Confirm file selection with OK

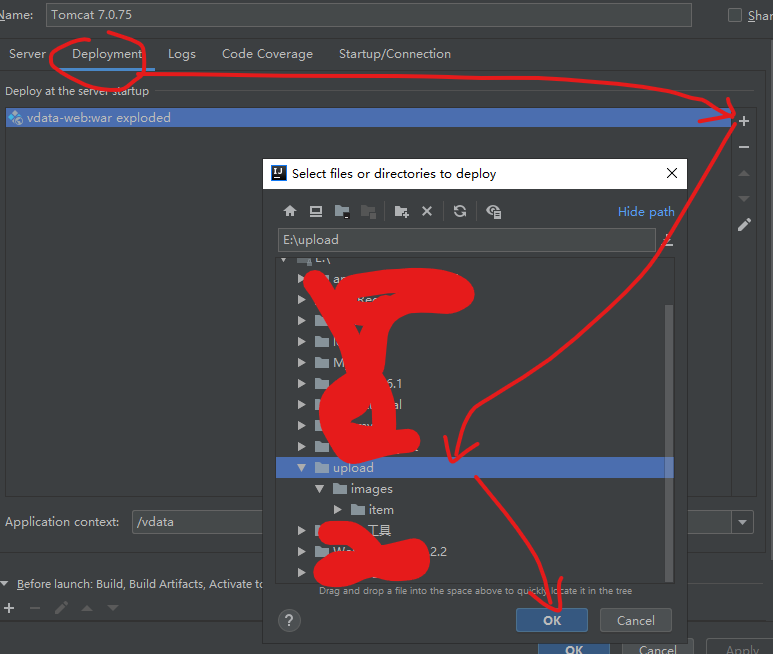coord(552,620)
